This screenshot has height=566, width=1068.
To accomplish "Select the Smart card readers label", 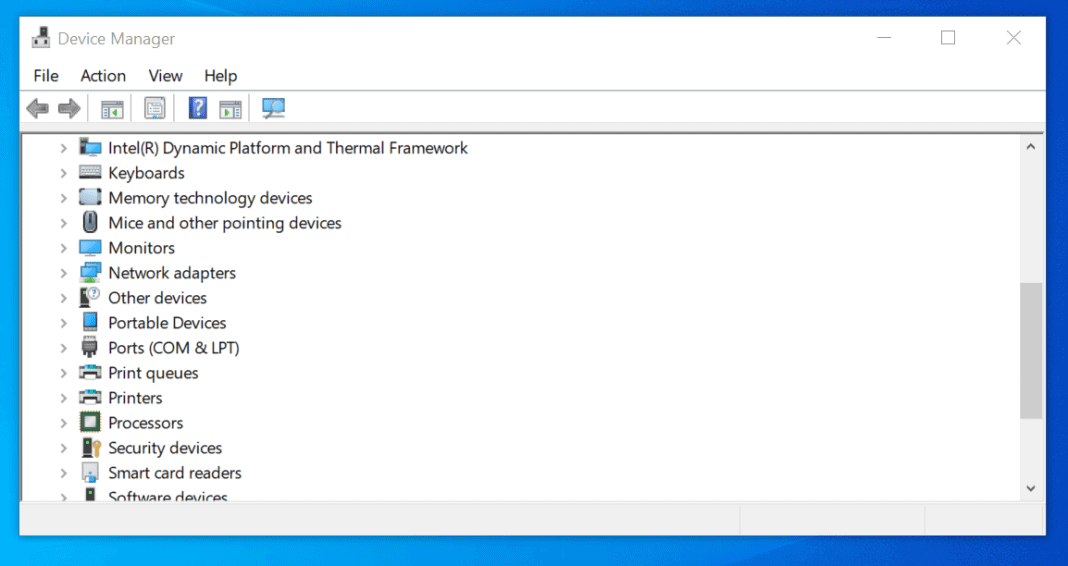I will (x=174, y=473).
